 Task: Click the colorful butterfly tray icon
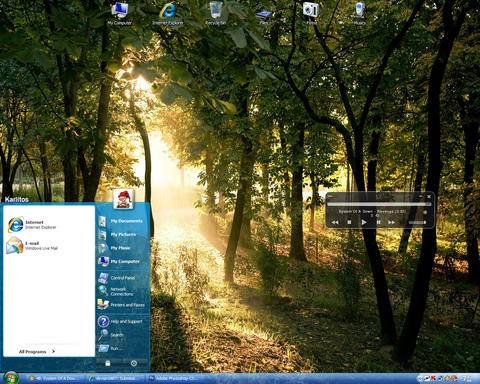(x=454, y=378)
